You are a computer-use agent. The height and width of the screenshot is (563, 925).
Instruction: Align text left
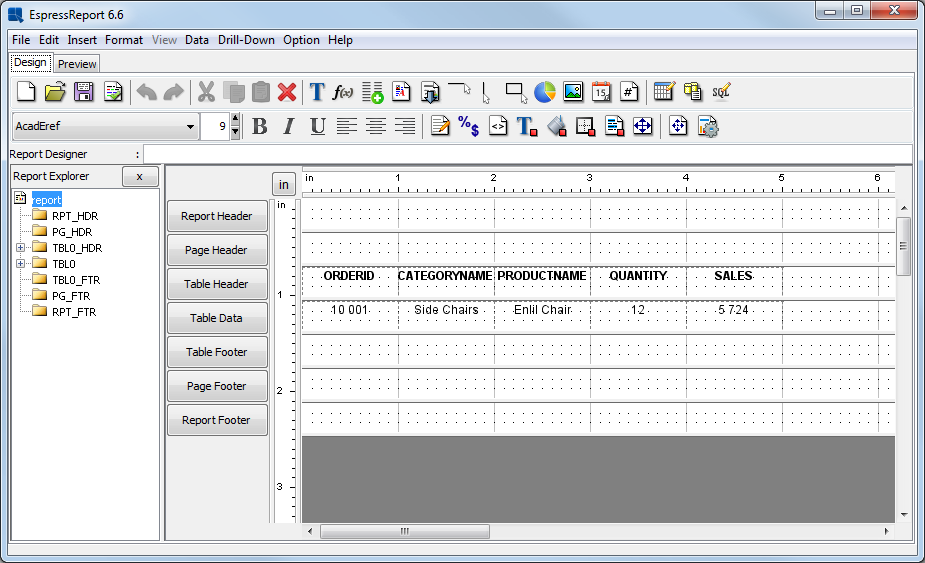[x=347, y=126]
